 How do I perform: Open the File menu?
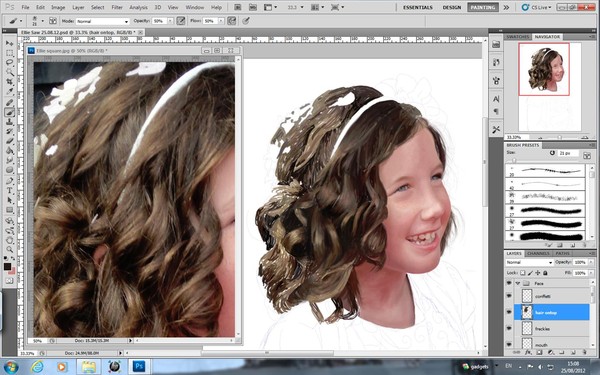(x=25, y=7)
